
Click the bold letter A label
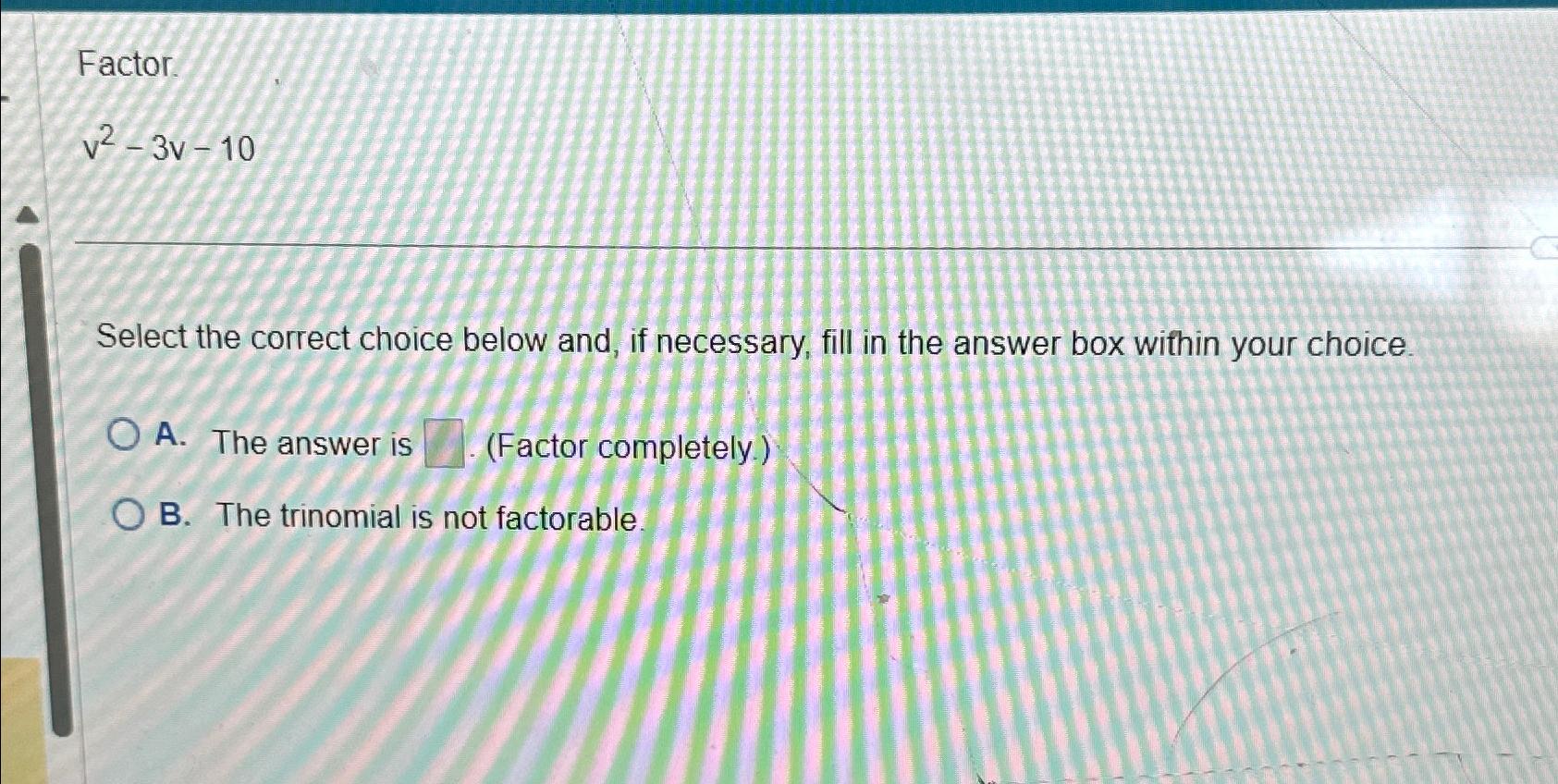click(169, 434)
